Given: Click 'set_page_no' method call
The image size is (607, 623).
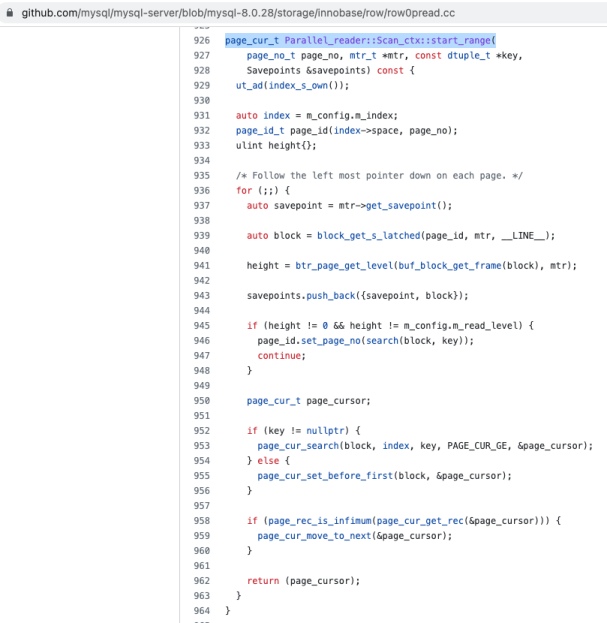Looking at the screenshot, I should [331, 341].
